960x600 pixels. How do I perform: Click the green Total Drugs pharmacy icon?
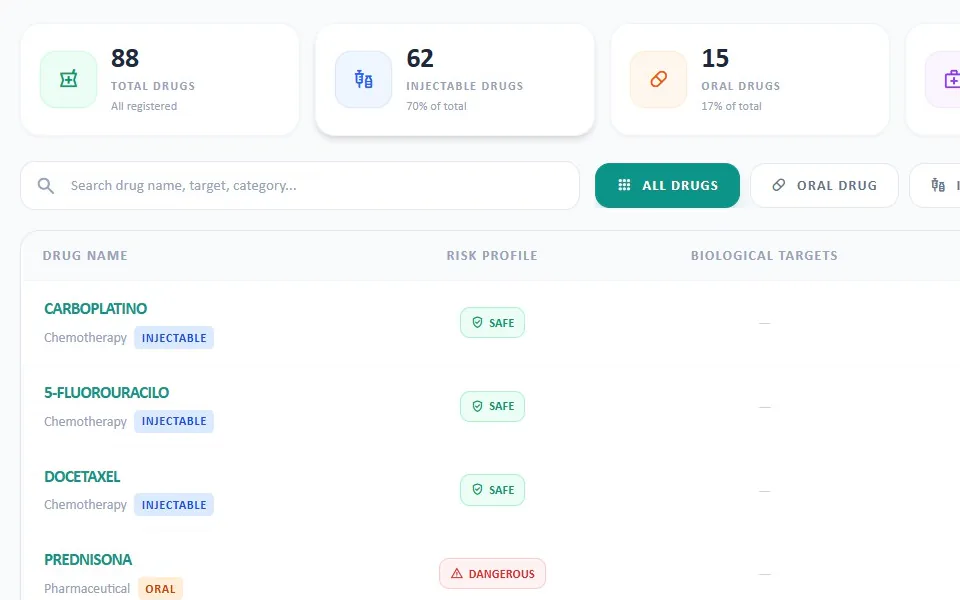tap(69, 79)
